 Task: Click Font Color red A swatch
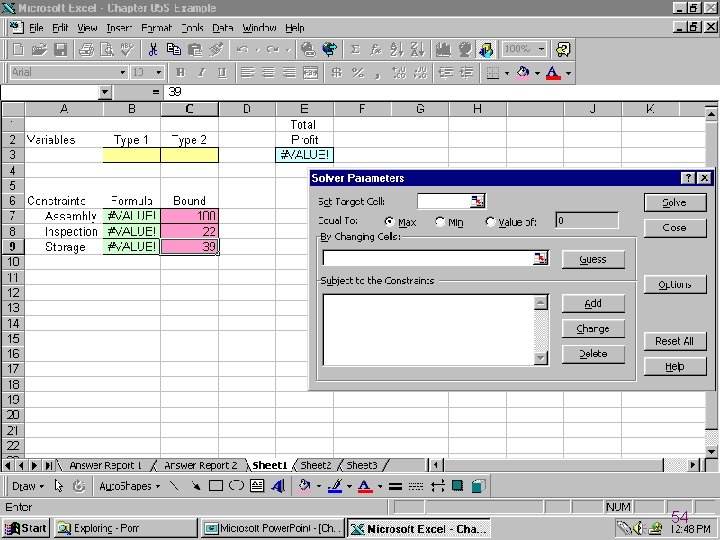(x=553, y=73)
